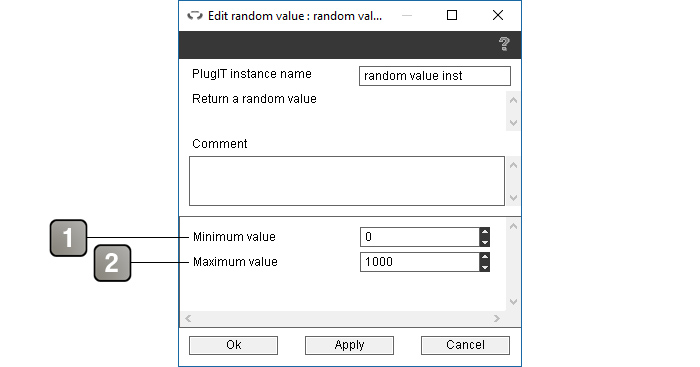Select the Maximum value input field
The image size is (700, 367).
[420, 262]
